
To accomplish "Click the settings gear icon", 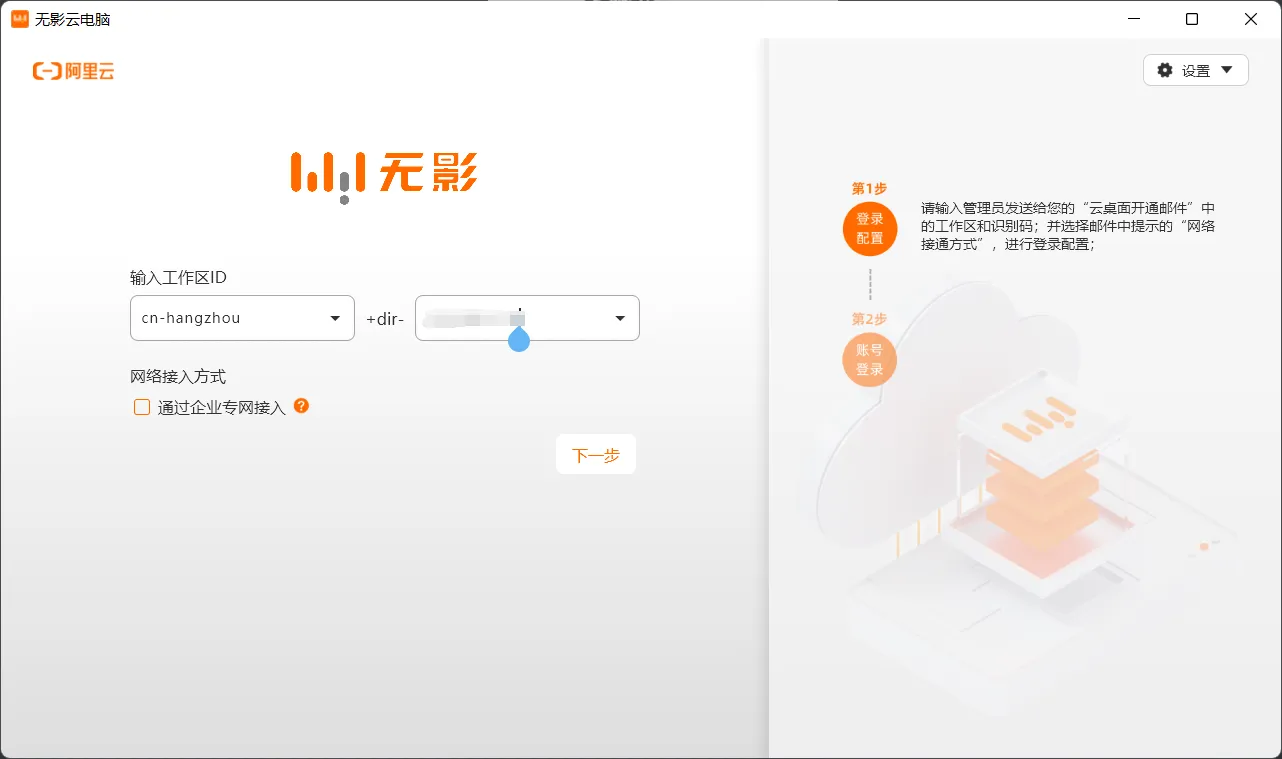I will 1165,70.
